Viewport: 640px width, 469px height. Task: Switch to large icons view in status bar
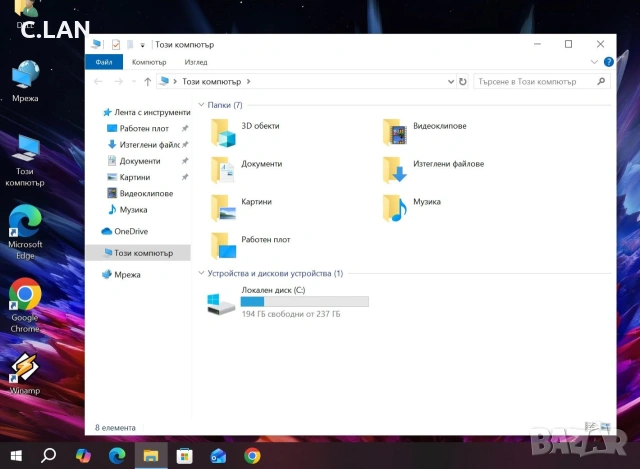click(x=605, y=427)
